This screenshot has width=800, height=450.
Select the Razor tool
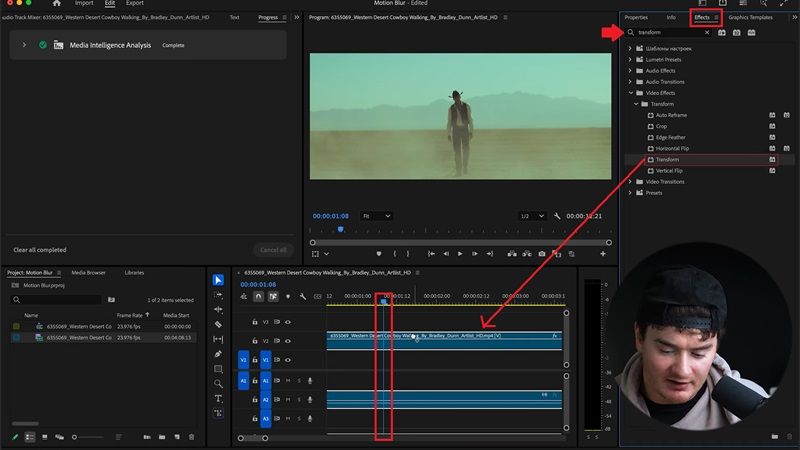pos(218,324)
